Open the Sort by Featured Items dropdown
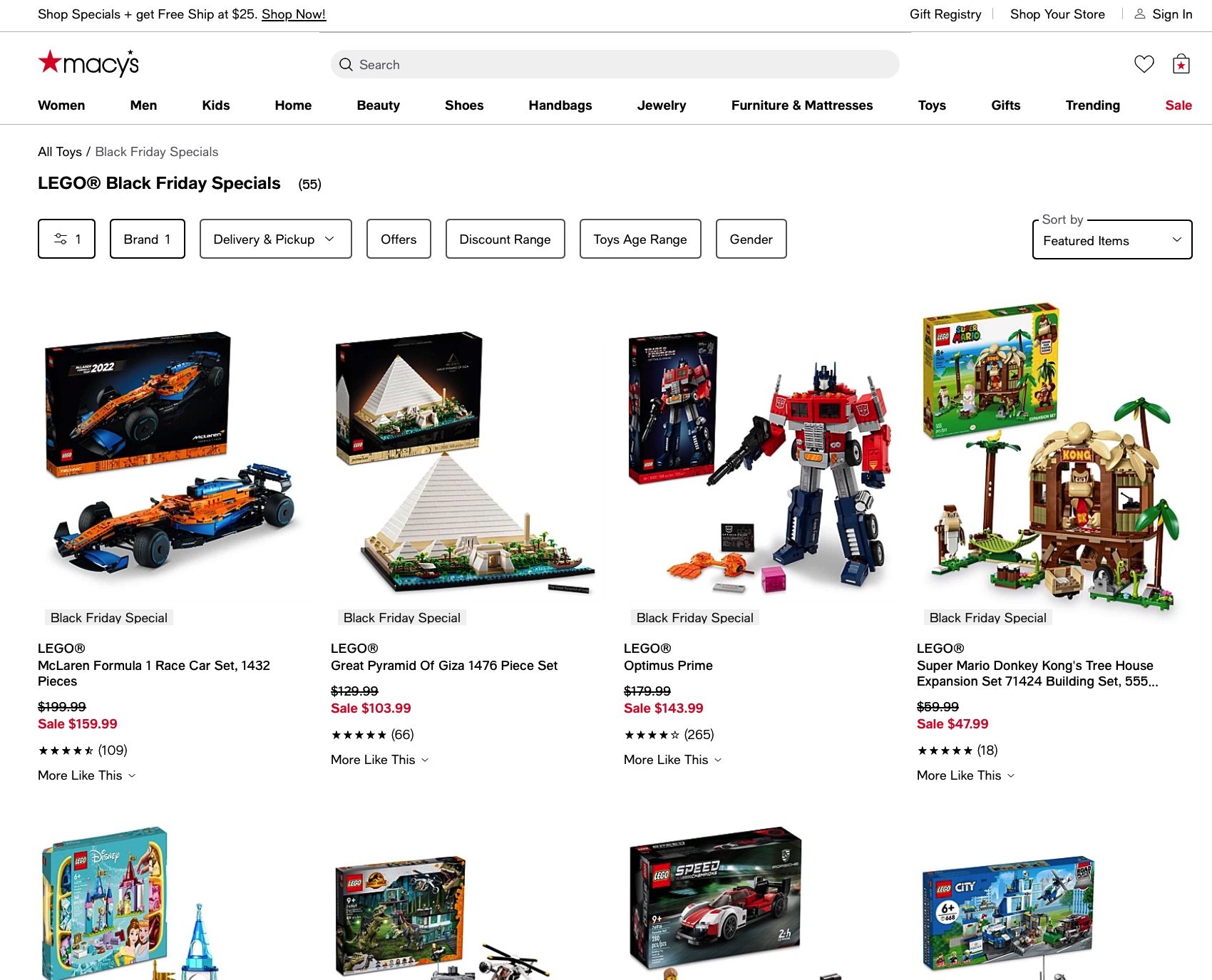This screenshot has width=1212, height=980. [1111, 240]
